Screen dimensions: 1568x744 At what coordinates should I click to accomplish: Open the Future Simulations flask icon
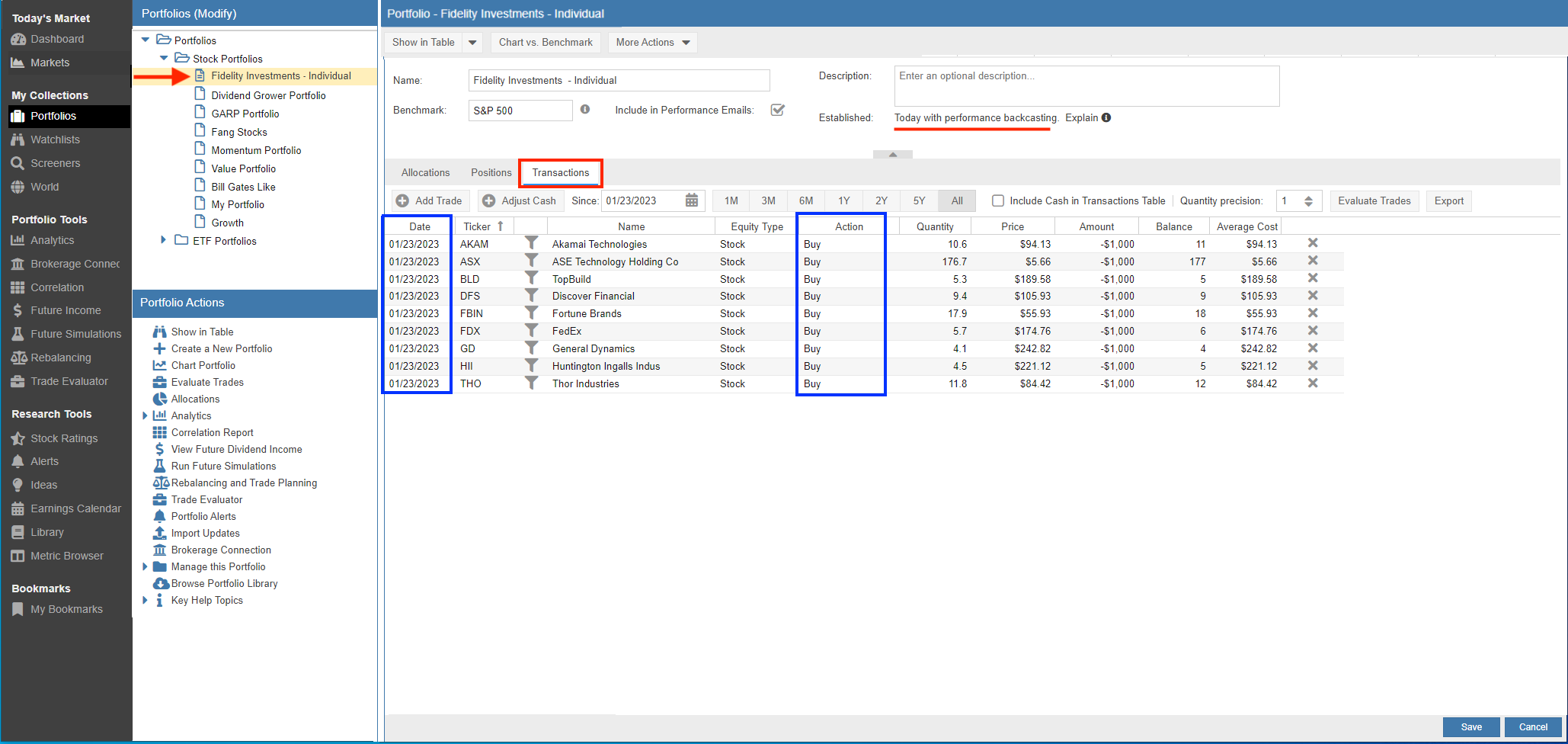(x=18, y=334)
